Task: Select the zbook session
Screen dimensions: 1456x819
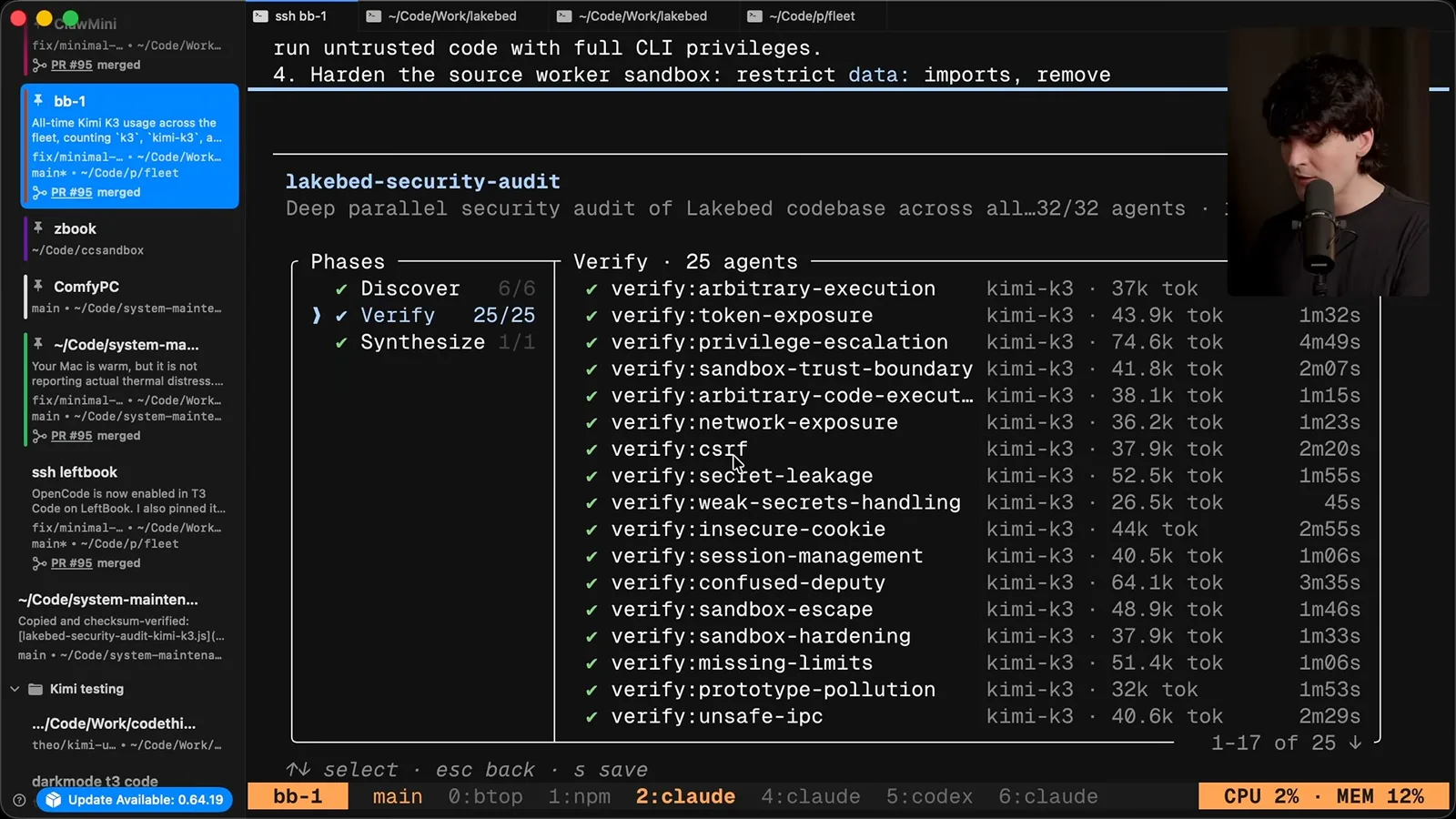Action: click(130, 238)
